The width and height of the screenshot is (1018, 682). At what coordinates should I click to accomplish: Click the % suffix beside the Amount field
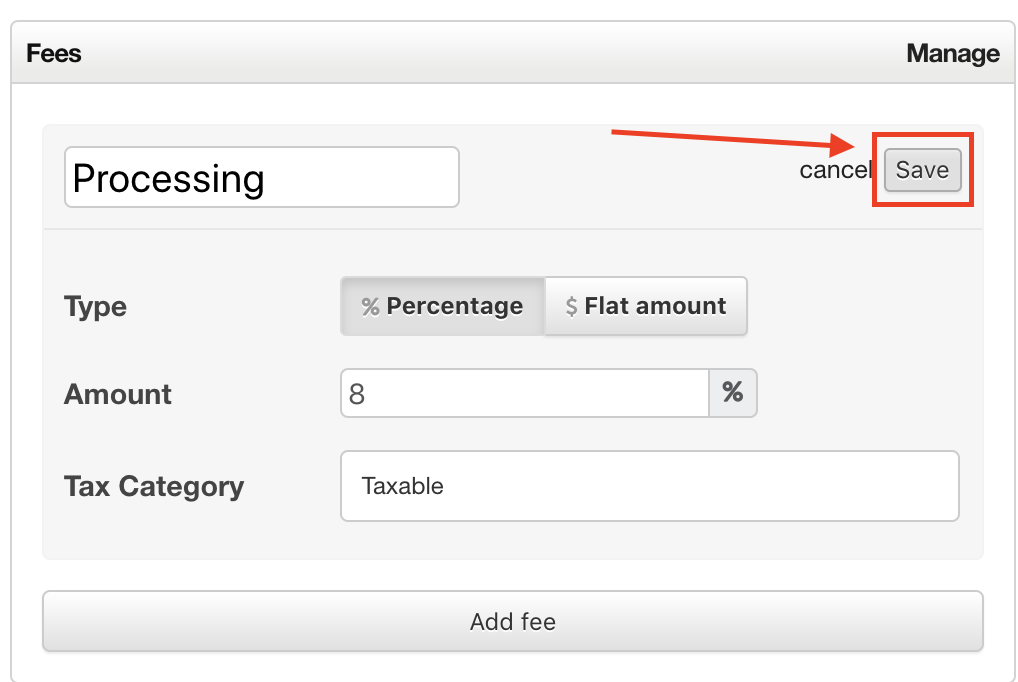click(x=733, y=393)
